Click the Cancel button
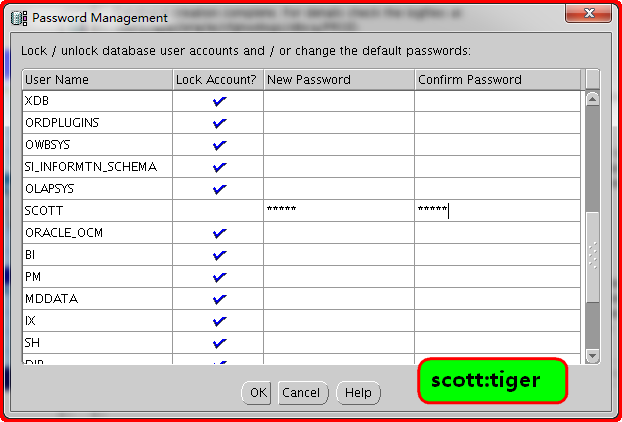This screenshot has width=622, height=422. (300, 393)
